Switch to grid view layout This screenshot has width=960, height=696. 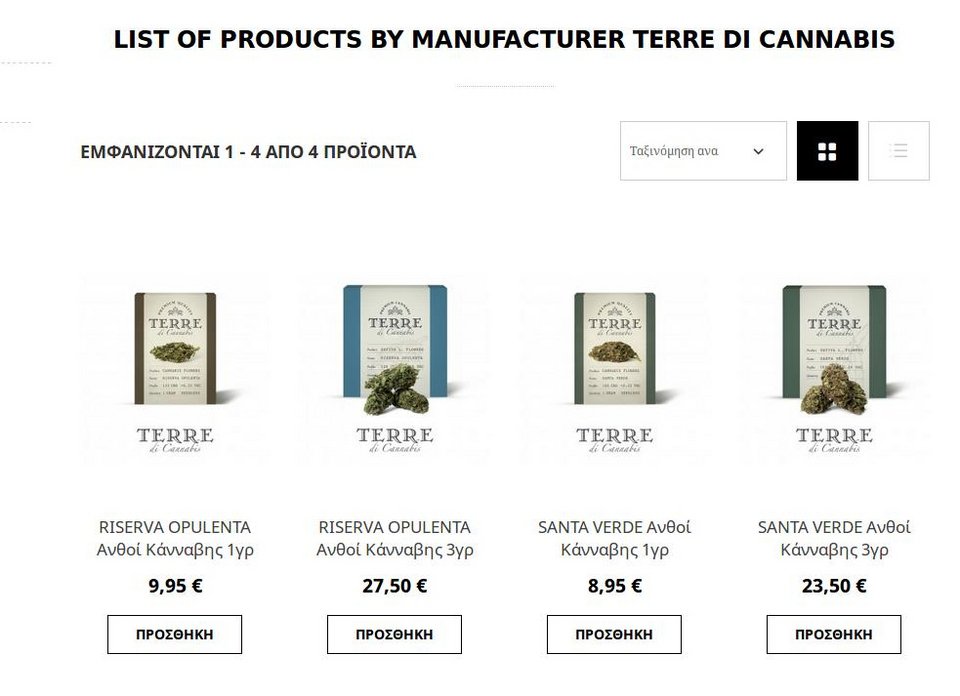click(x=827, y=151)
